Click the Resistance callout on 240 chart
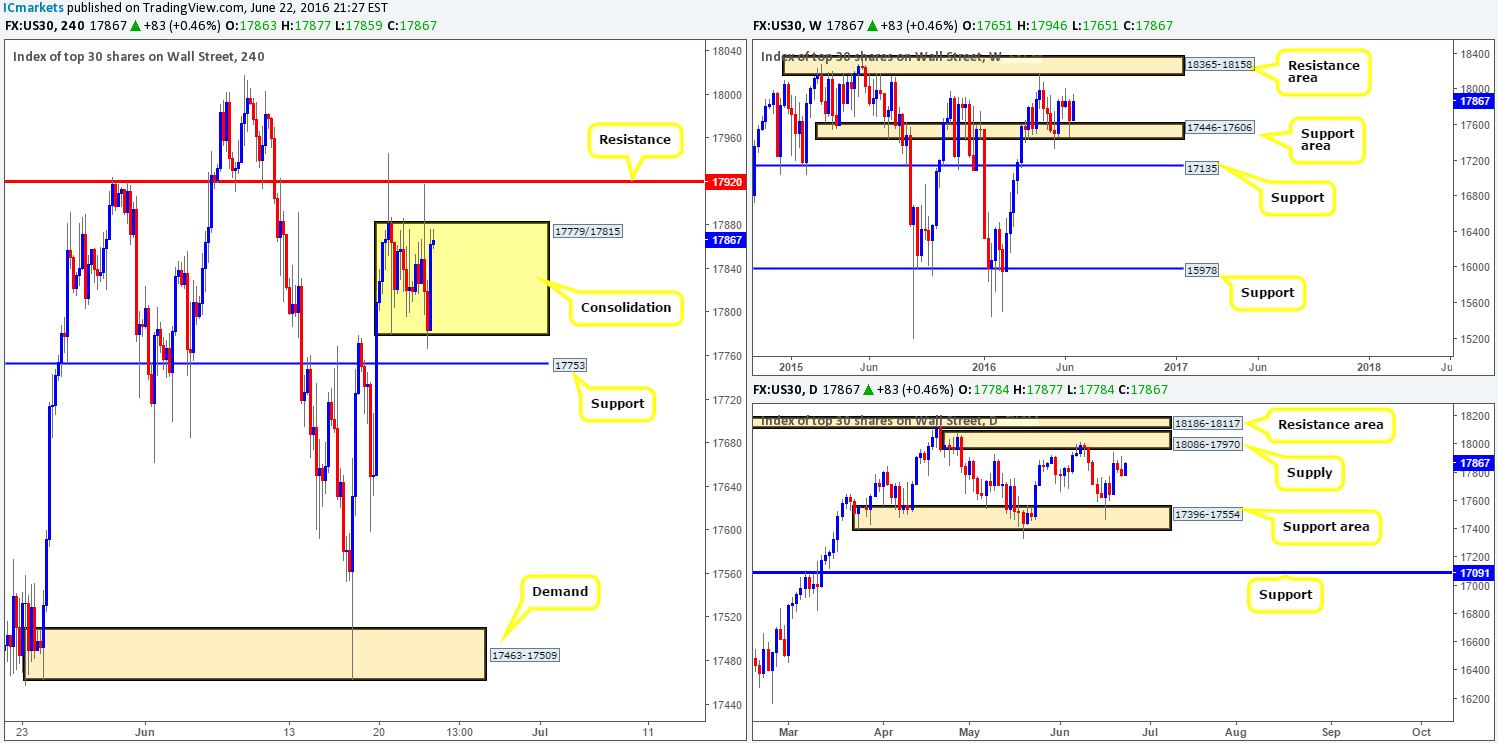 click(x=636, y=140)
